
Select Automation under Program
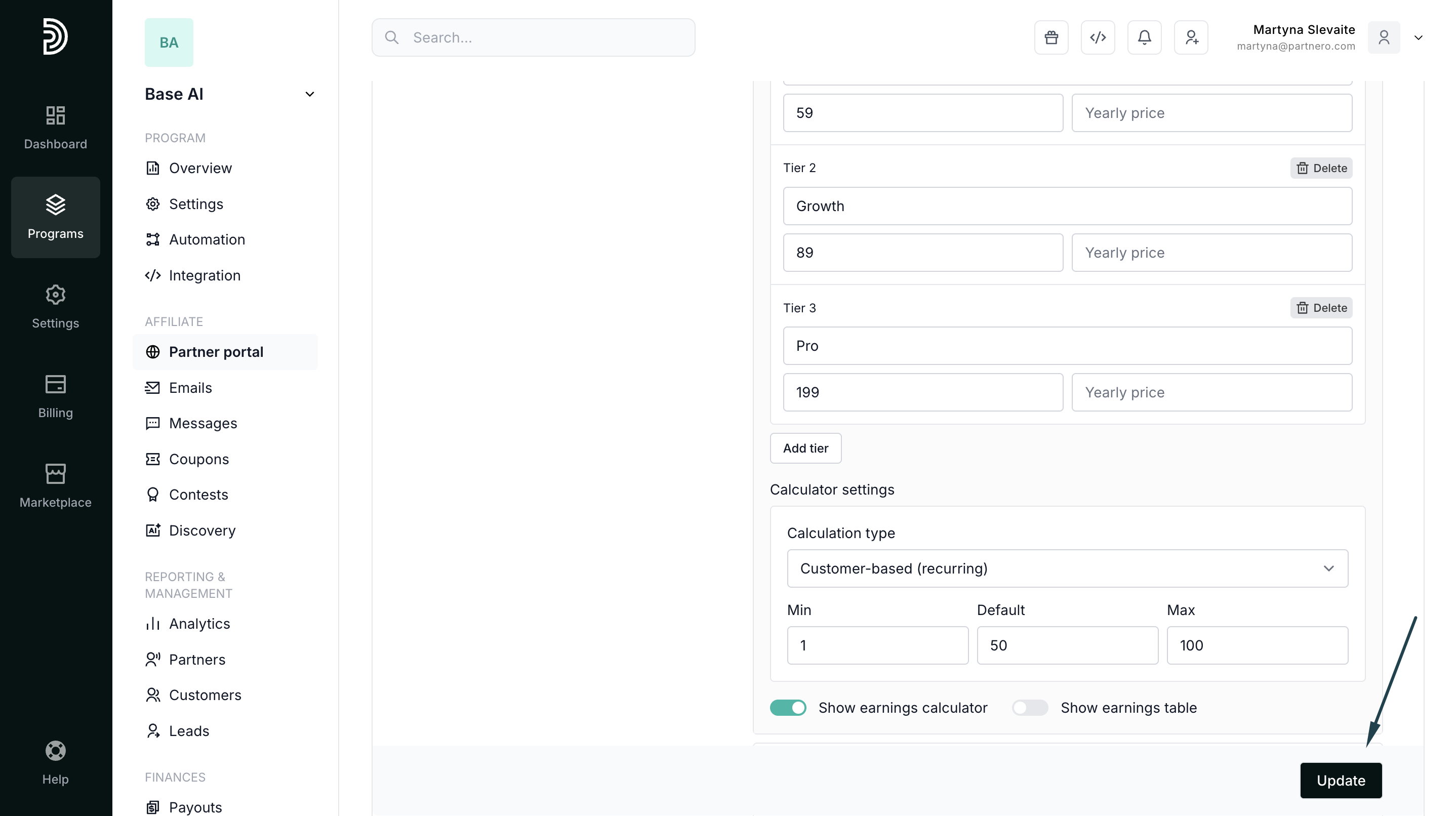207,239
